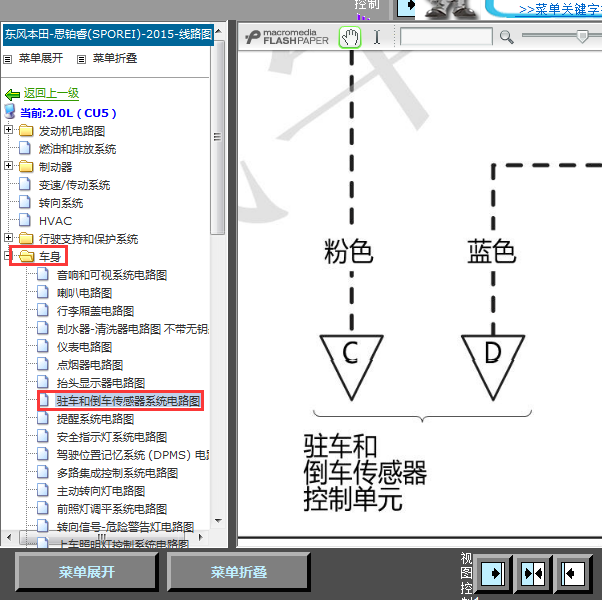602x601 pixels.
Task: Open 点烟器电路图 document
Action: click(x=90, y=365)
